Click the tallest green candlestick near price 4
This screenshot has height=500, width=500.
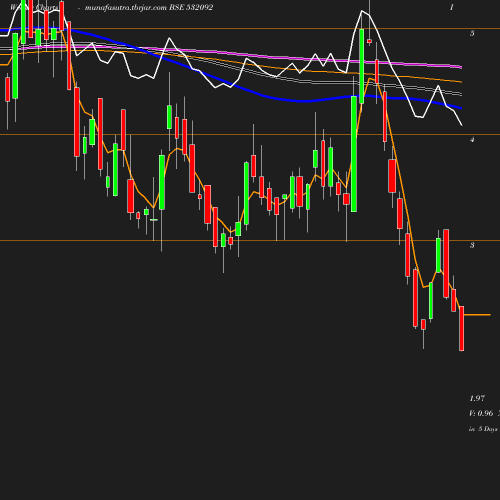click(354, 154)
